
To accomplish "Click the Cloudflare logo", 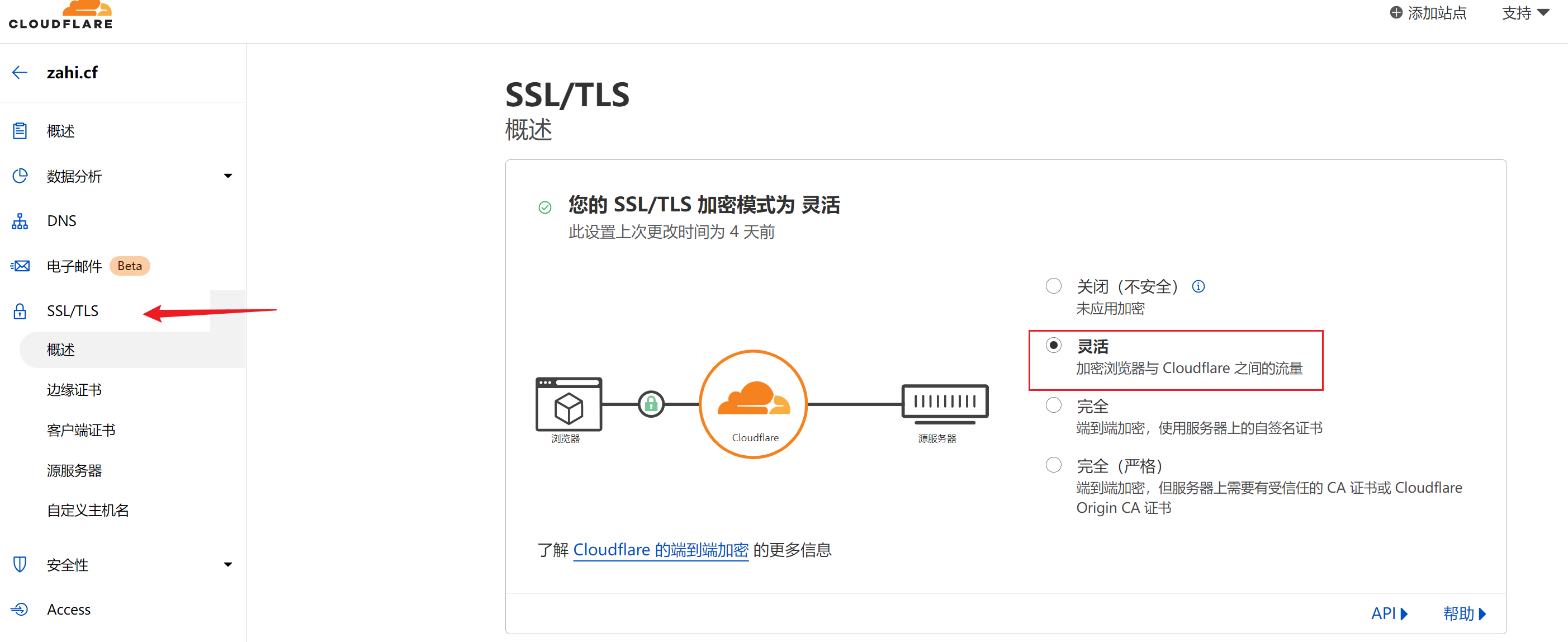I will pos(60,14).
